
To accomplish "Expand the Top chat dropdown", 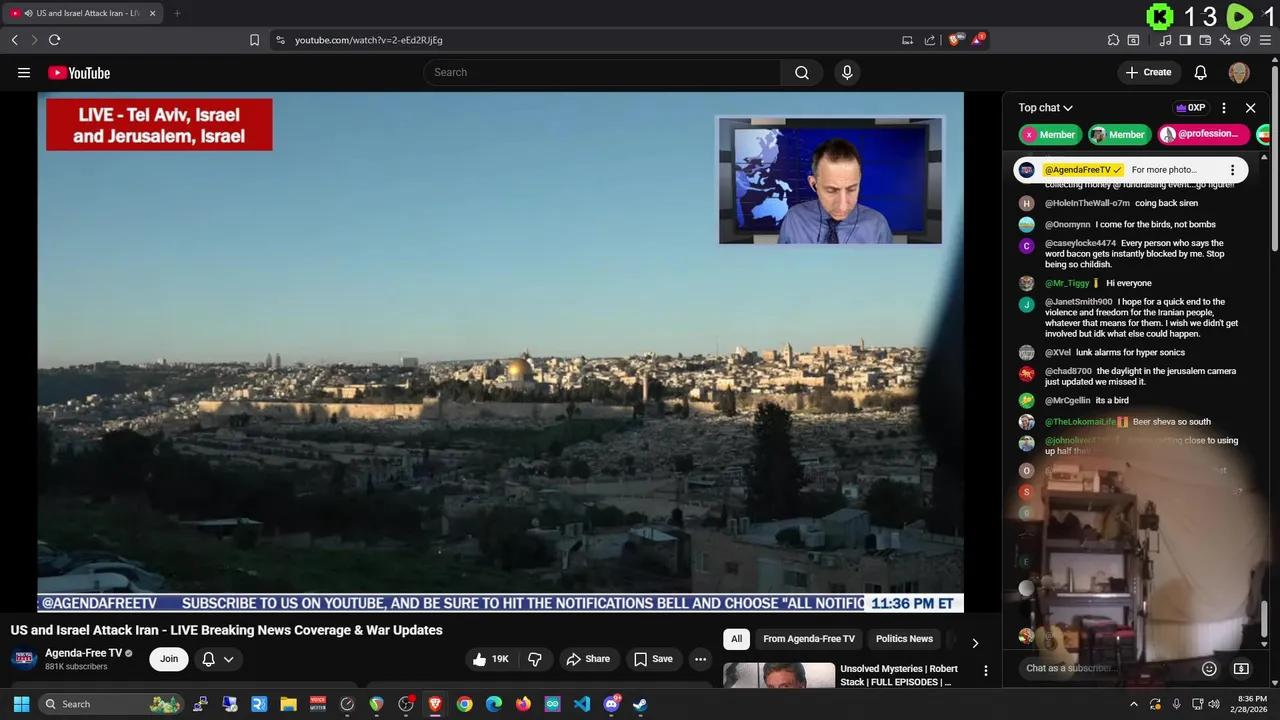I will (x=1045, y=108).
